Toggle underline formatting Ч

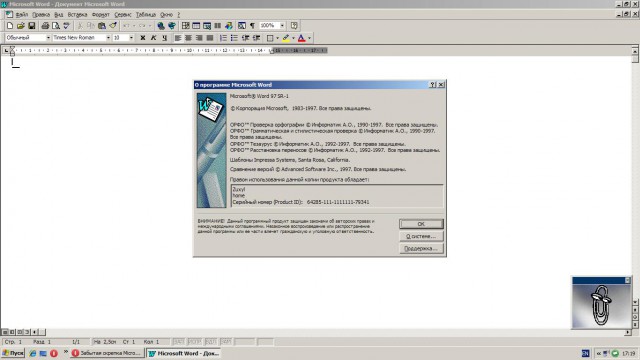[x=164, y=38]
